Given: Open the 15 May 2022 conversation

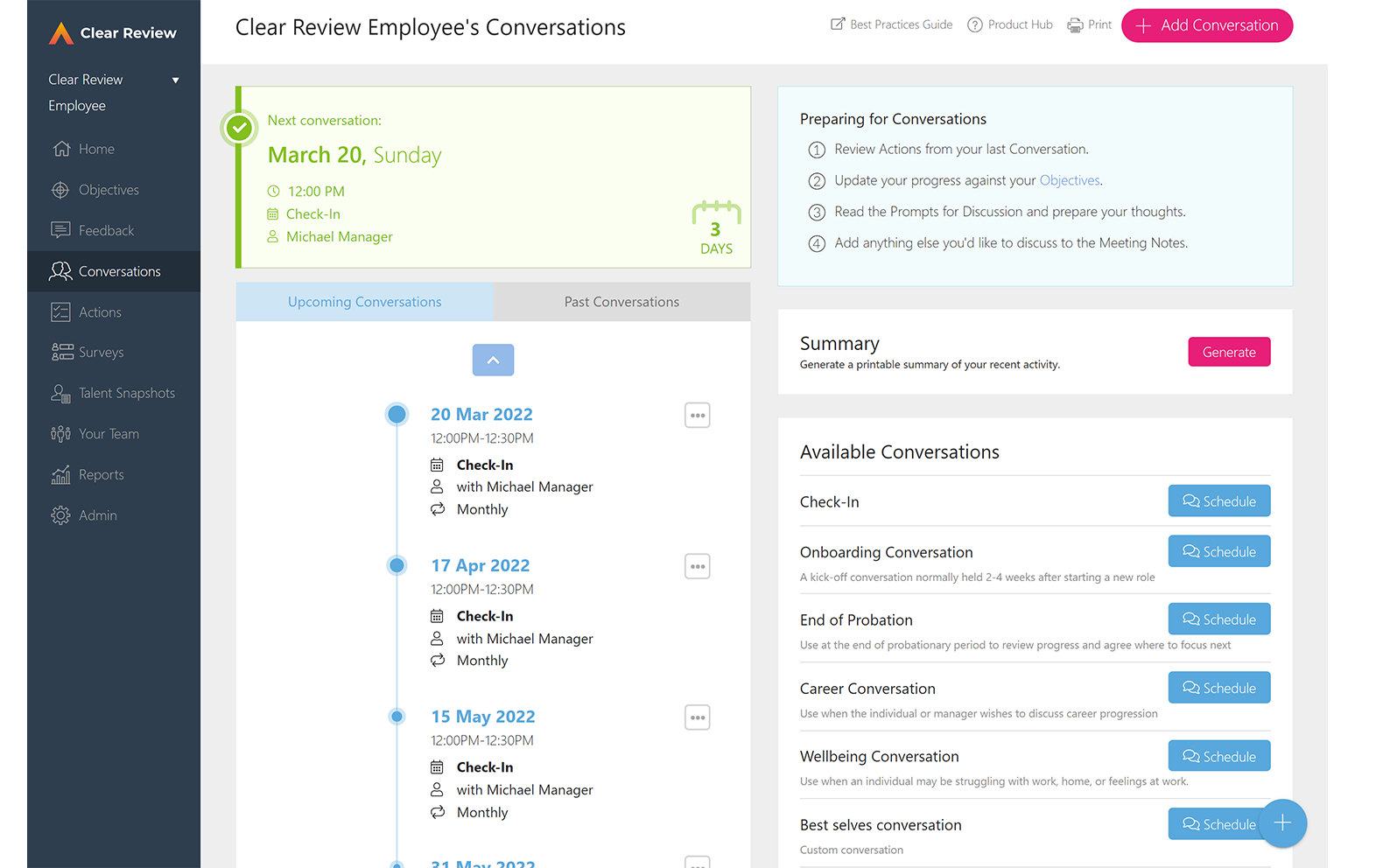Looking at the screenshot, I should click(483, 717).
